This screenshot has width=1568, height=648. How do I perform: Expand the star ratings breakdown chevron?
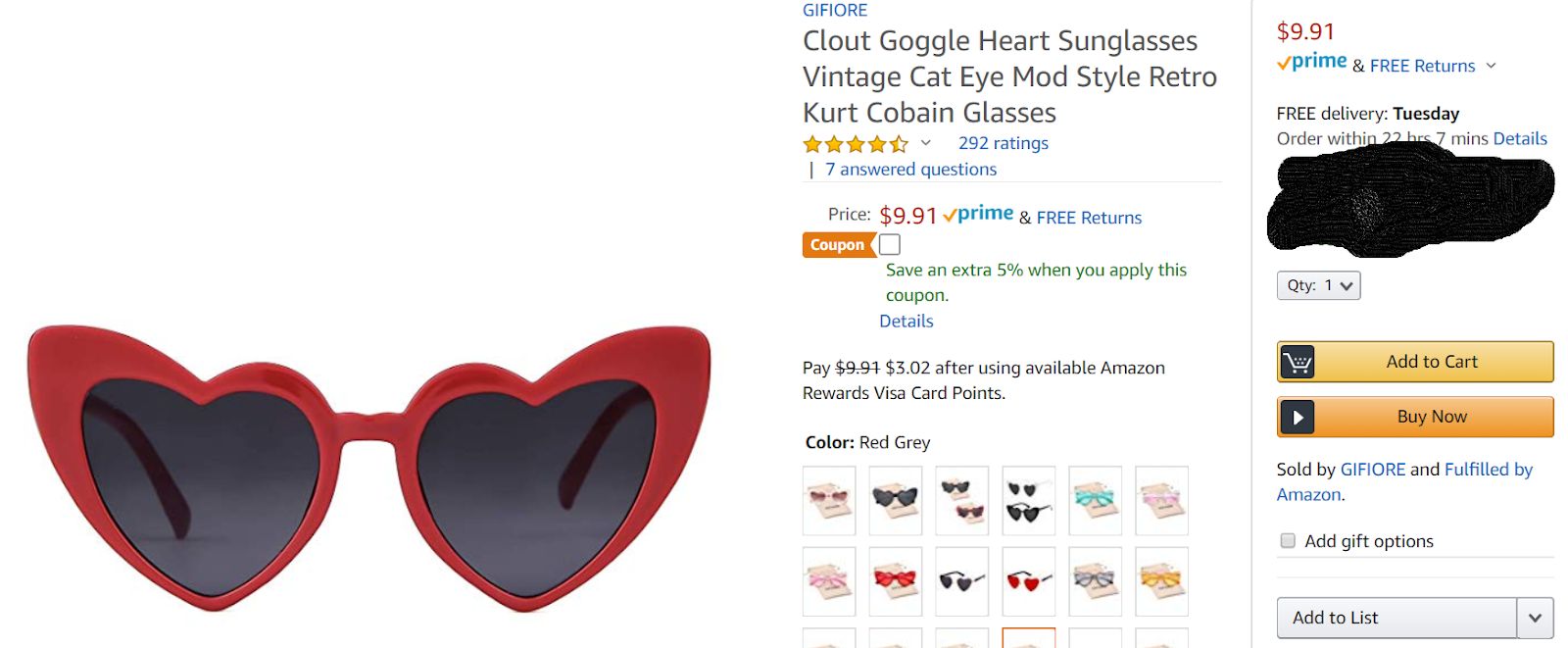click(x=926, y=143)
